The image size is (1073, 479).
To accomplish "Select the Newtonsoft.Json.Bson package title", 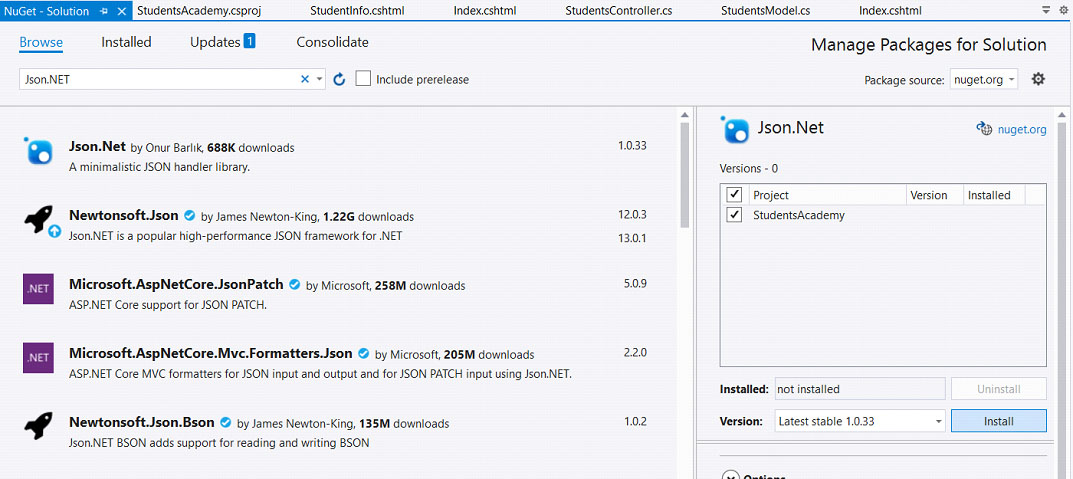I will click(x=142, y=422).
